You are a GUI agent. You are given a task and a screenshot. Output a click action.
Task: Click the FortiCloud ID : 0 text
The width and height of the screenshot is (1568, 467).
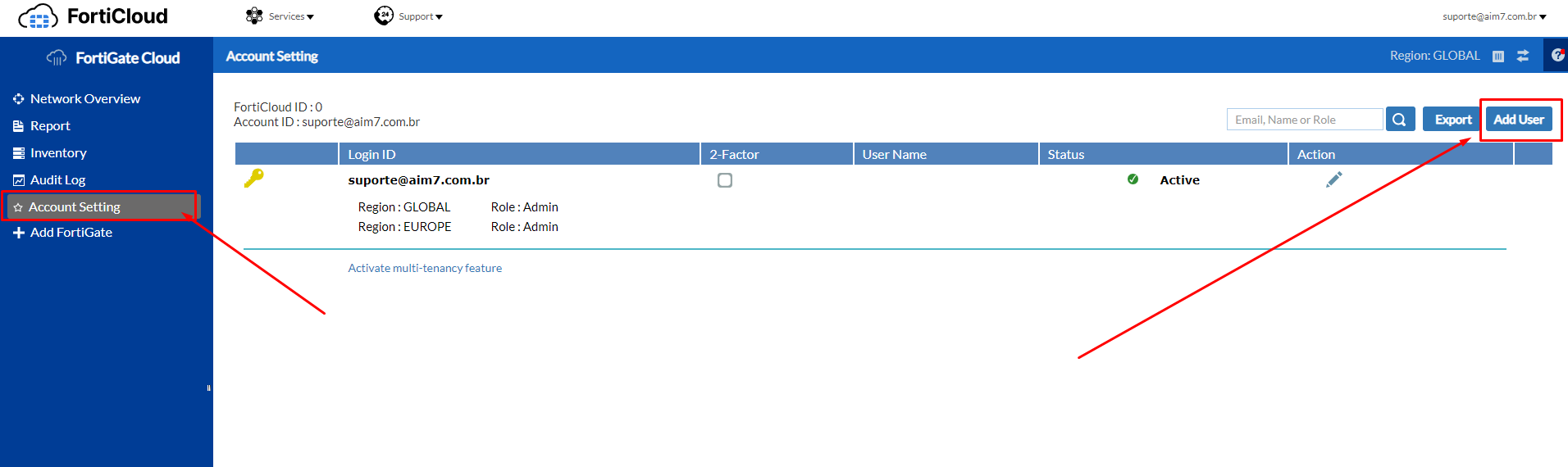(x=278, y=107)
